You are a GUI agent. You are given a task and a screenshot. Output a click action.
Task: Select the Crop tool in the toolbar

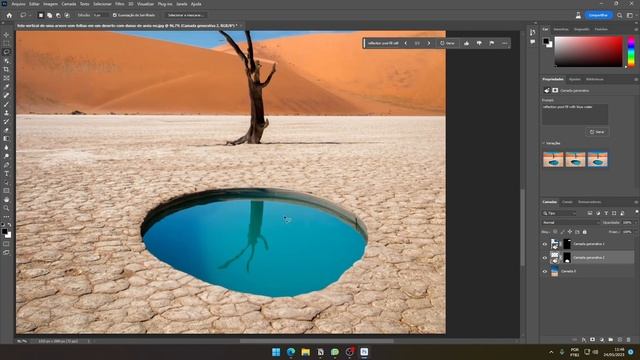click(6, 69)
